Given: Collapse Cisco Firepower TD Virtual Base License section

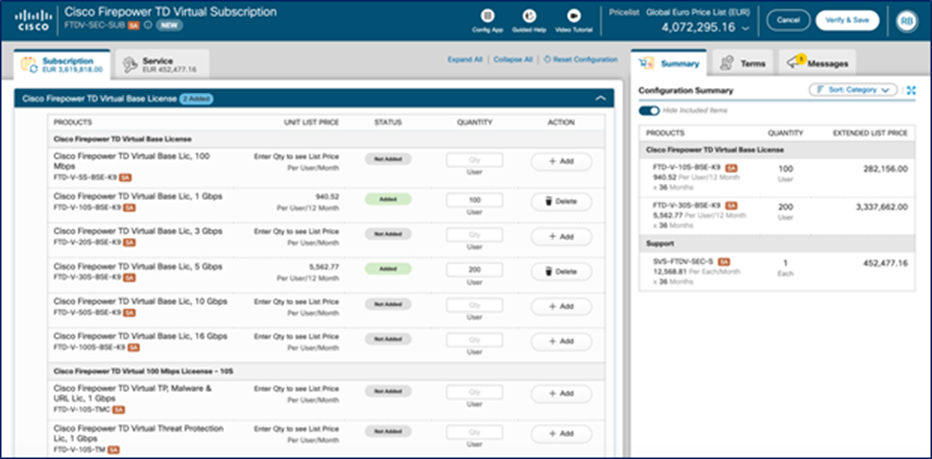Looking at the screenshot, I should 600,99.
